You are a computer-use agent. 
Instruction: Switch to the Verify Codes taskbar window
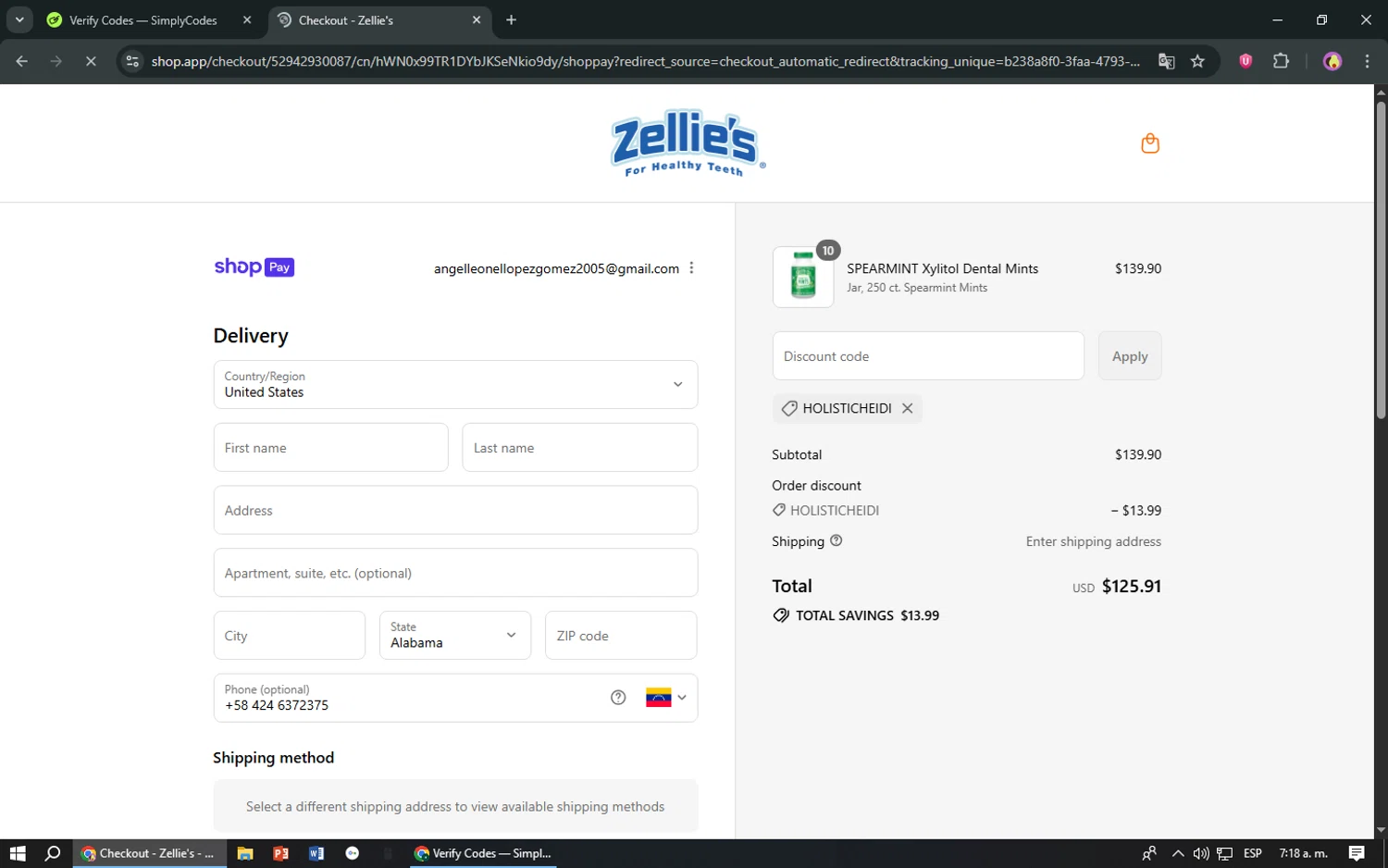coord(483,853)
